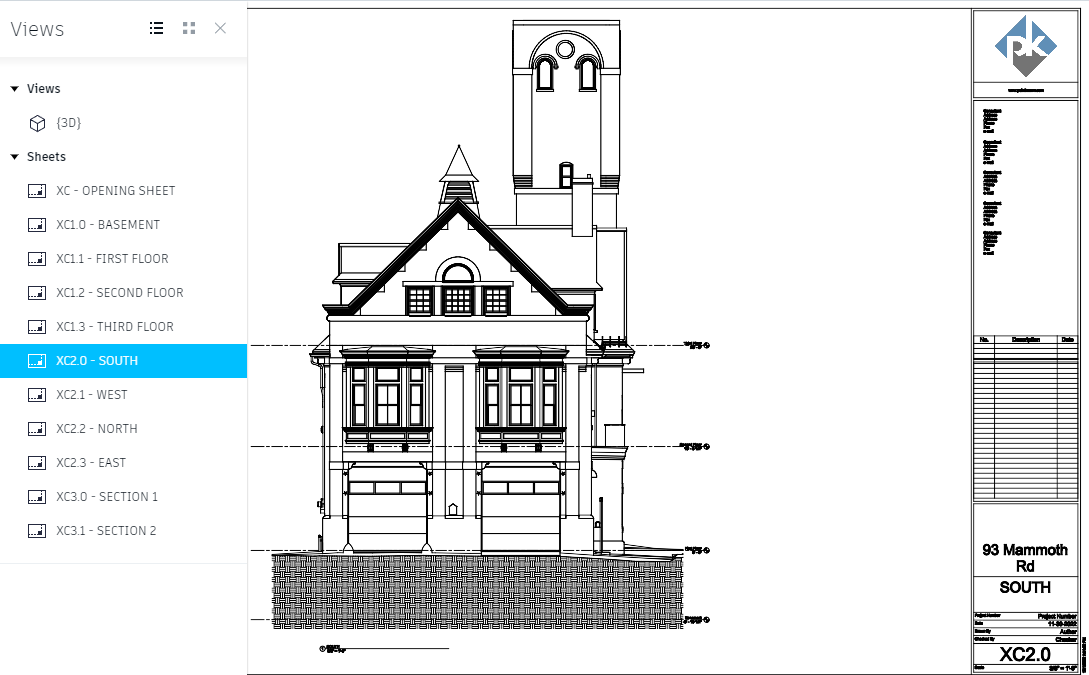Click the XC2.0 sheet number in title block

click(1025, 654)
